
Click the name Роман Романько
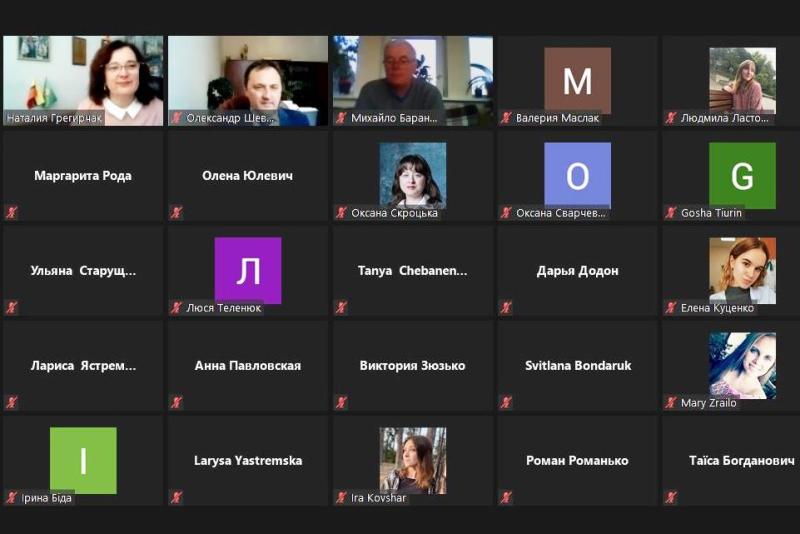click(578, 461)
